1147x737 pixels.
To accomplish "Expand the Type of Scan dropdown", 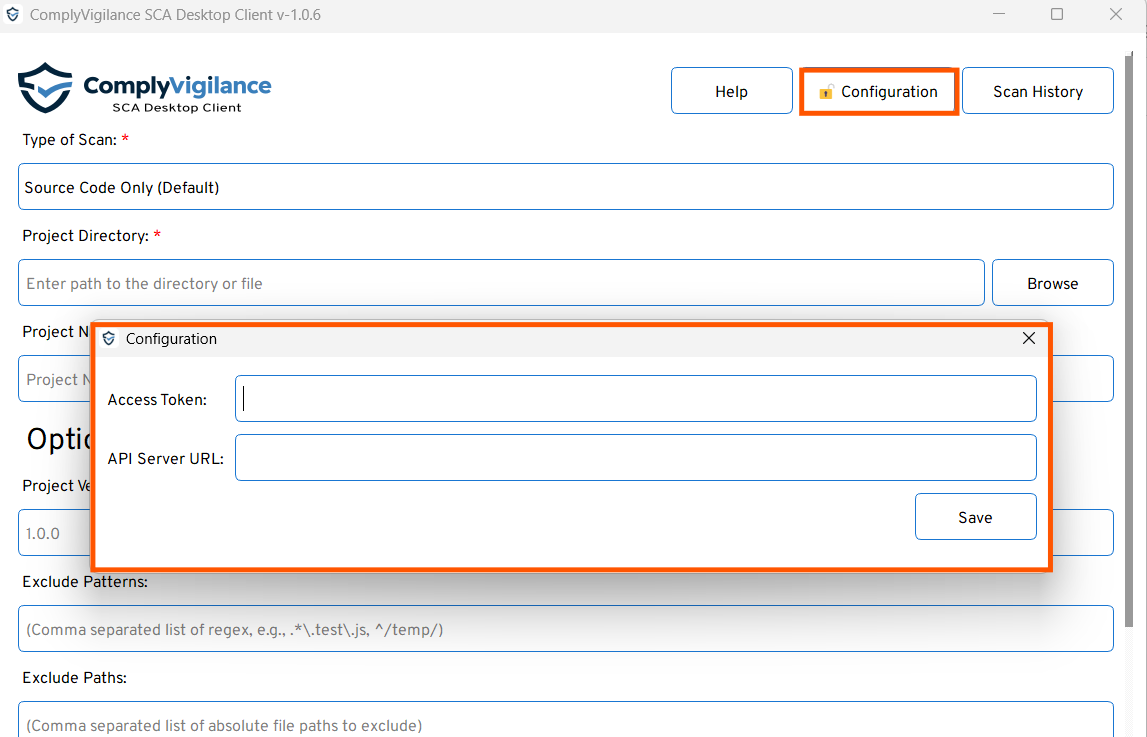I will tap(565, 187).
